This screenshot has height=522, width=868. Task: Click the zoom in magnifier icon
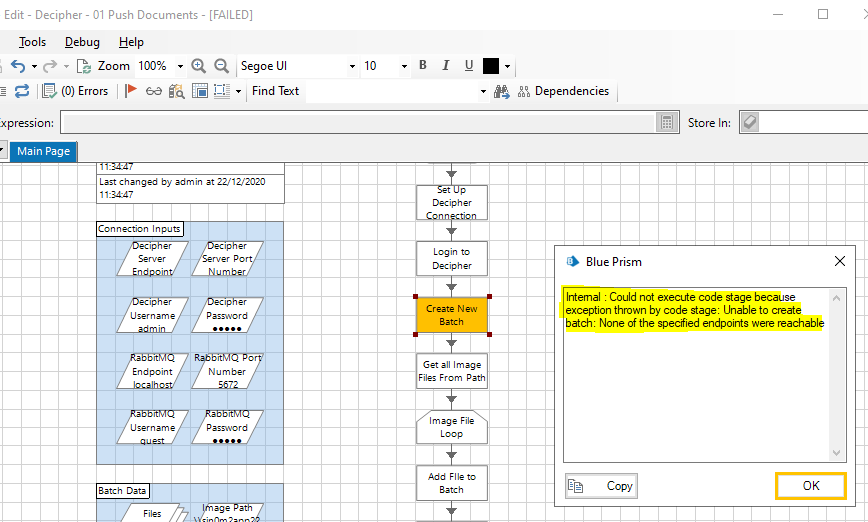pos(198,66)
